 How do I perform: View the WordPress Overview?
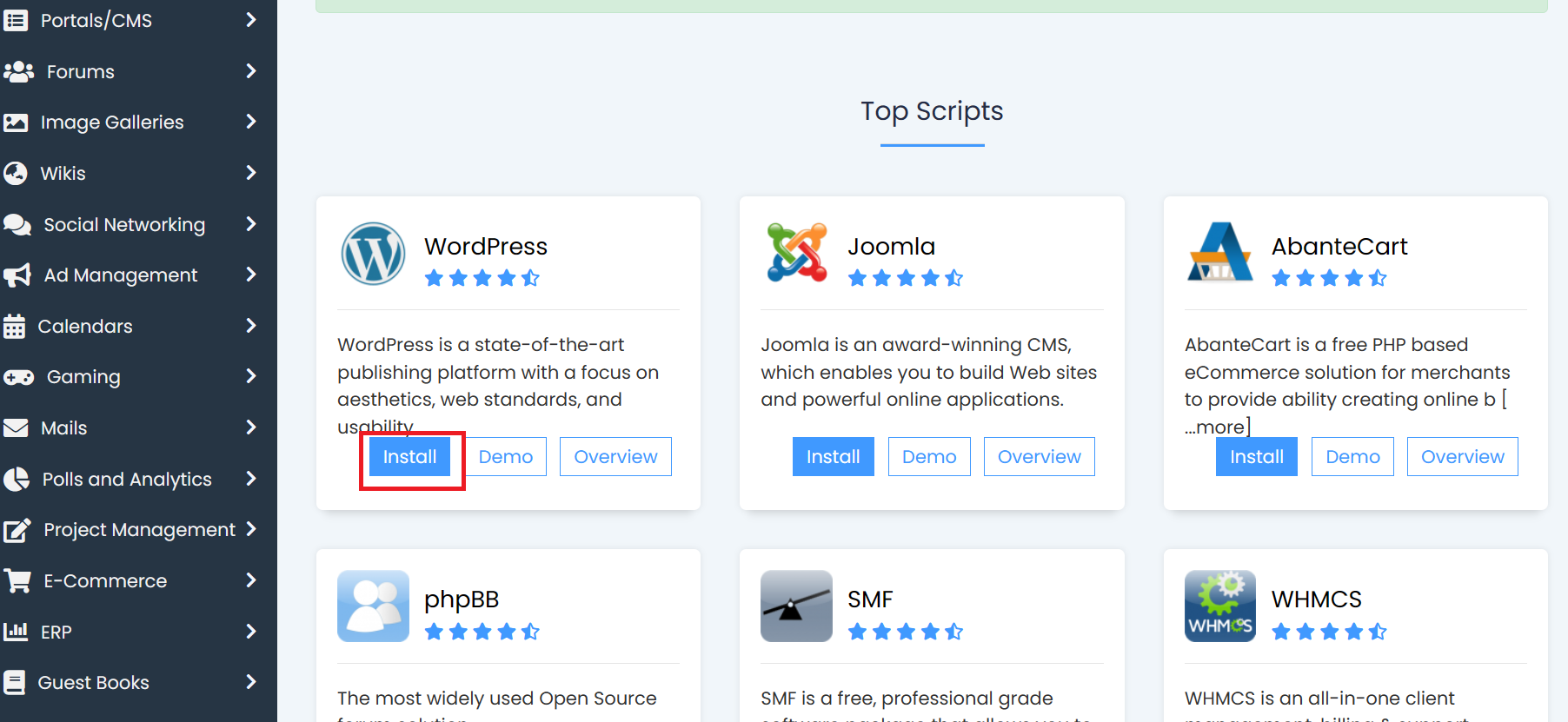click(x=615, y=457)
